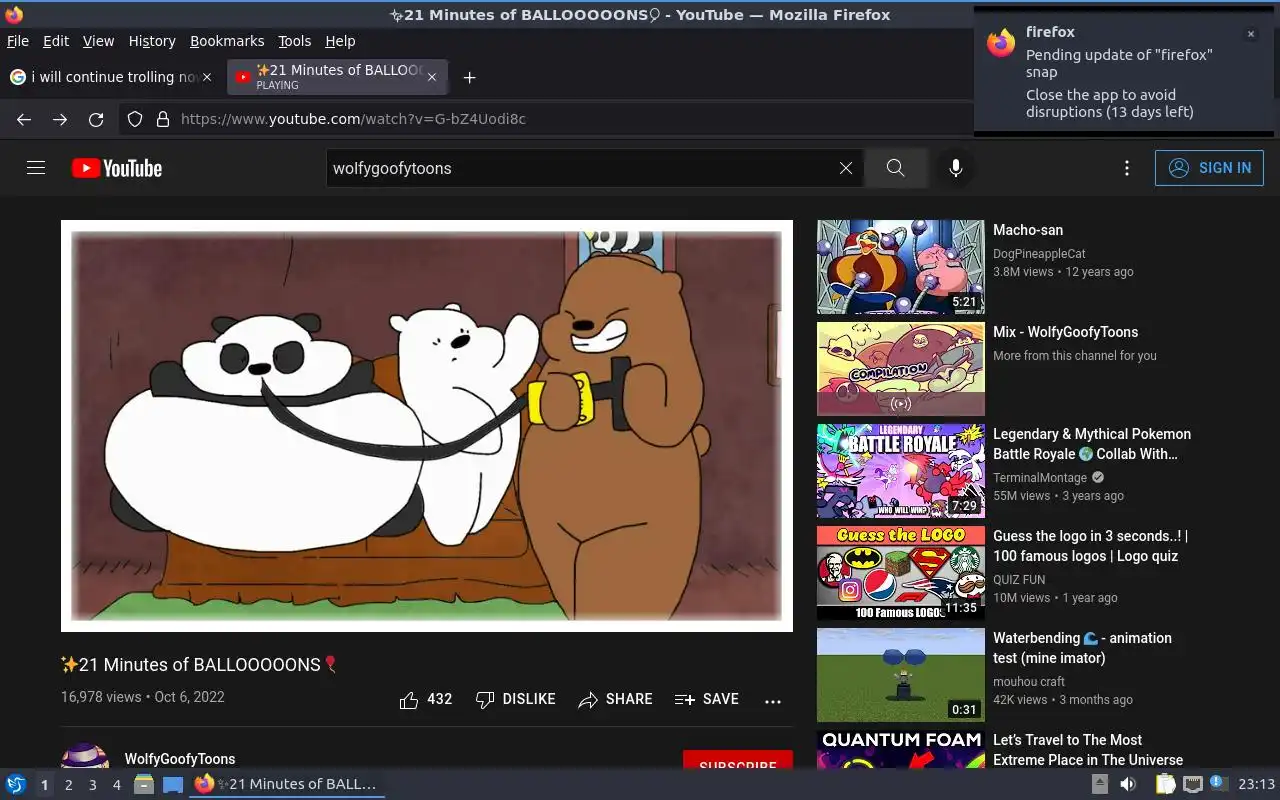The width and height of the screenshot is (1280, 800).
Task: Open the Edit menu
Action: [56, 41]
